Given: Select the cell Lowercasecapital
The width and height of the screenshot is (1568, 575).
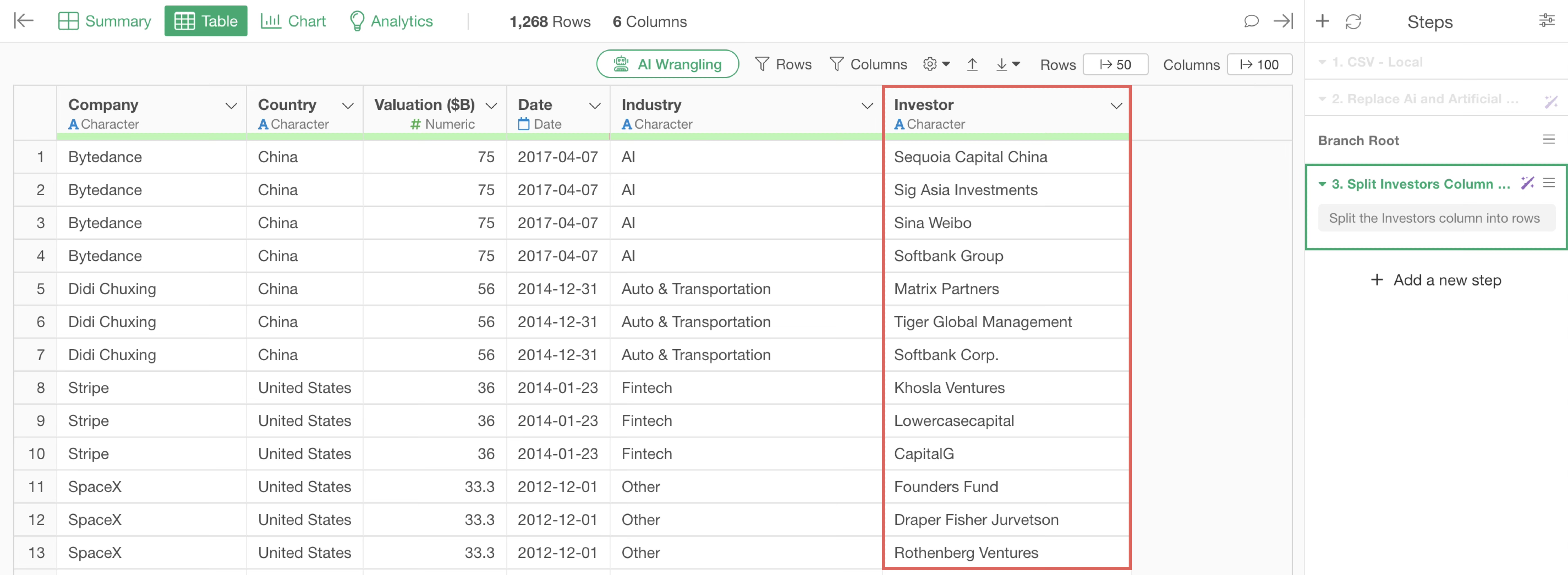Looking at the screenshot, I should coord(1006,421).
